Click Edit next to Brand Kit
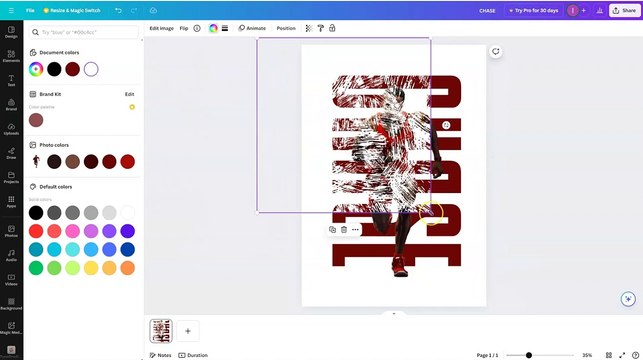This screenshot has width=643, height=360. 129,94
